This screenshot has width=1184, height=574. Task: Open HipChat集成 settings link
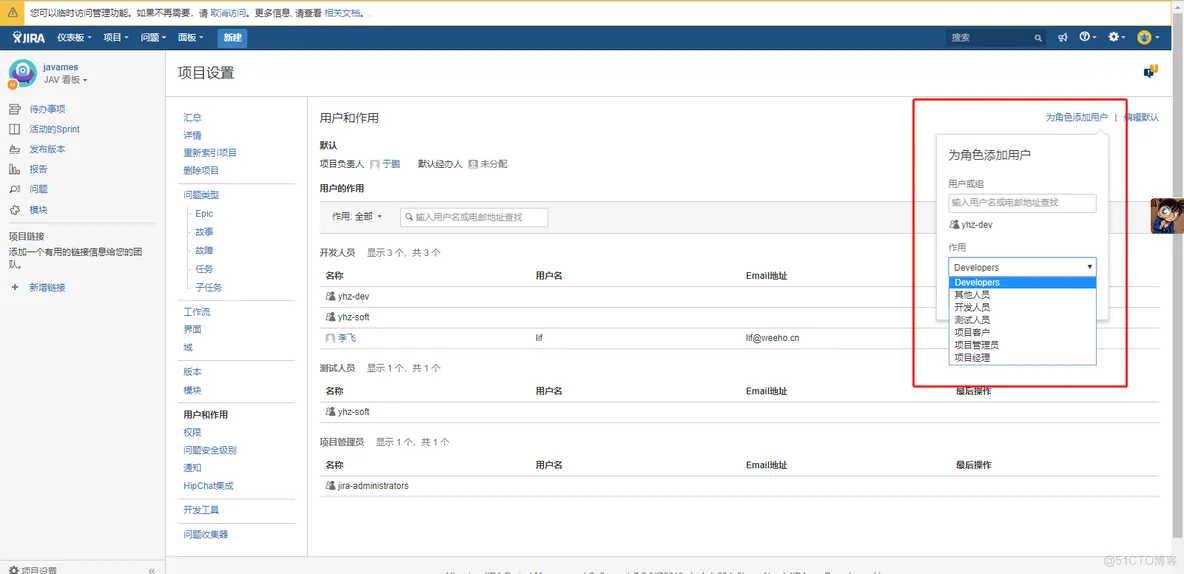(208, 486)
